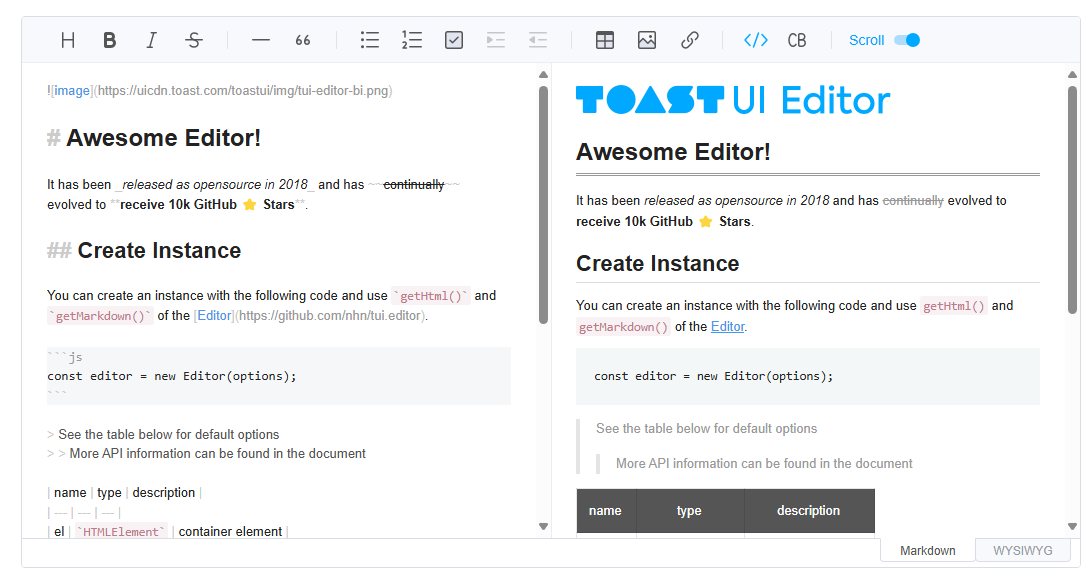Click the code block in preview pane
This screenshot has width=1087, height=581.
pos(808,376)
